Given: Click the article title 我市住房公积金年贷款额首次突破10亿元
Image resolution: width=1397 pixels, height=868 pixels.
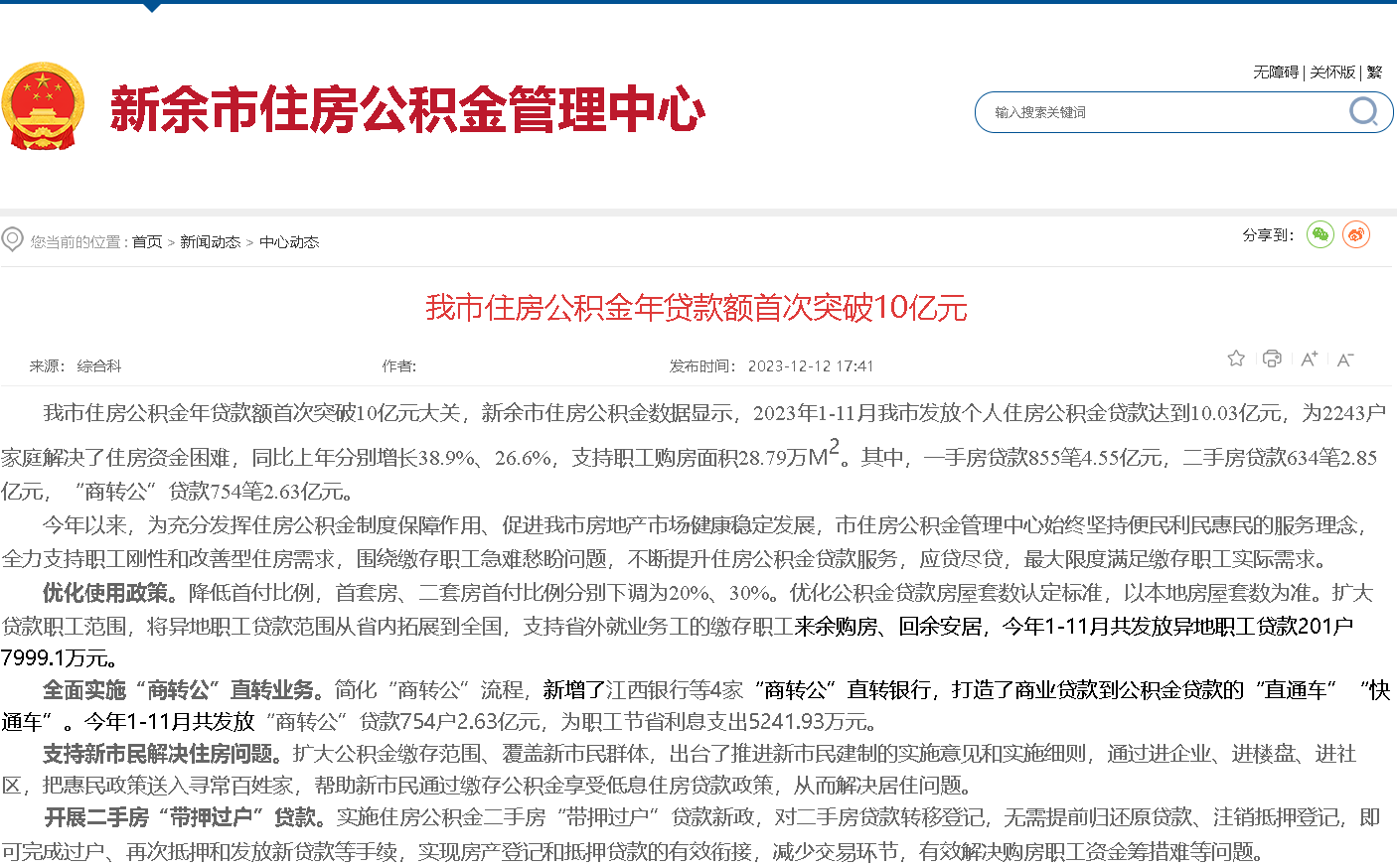Looking at the screenshot, I should (697, 308).
